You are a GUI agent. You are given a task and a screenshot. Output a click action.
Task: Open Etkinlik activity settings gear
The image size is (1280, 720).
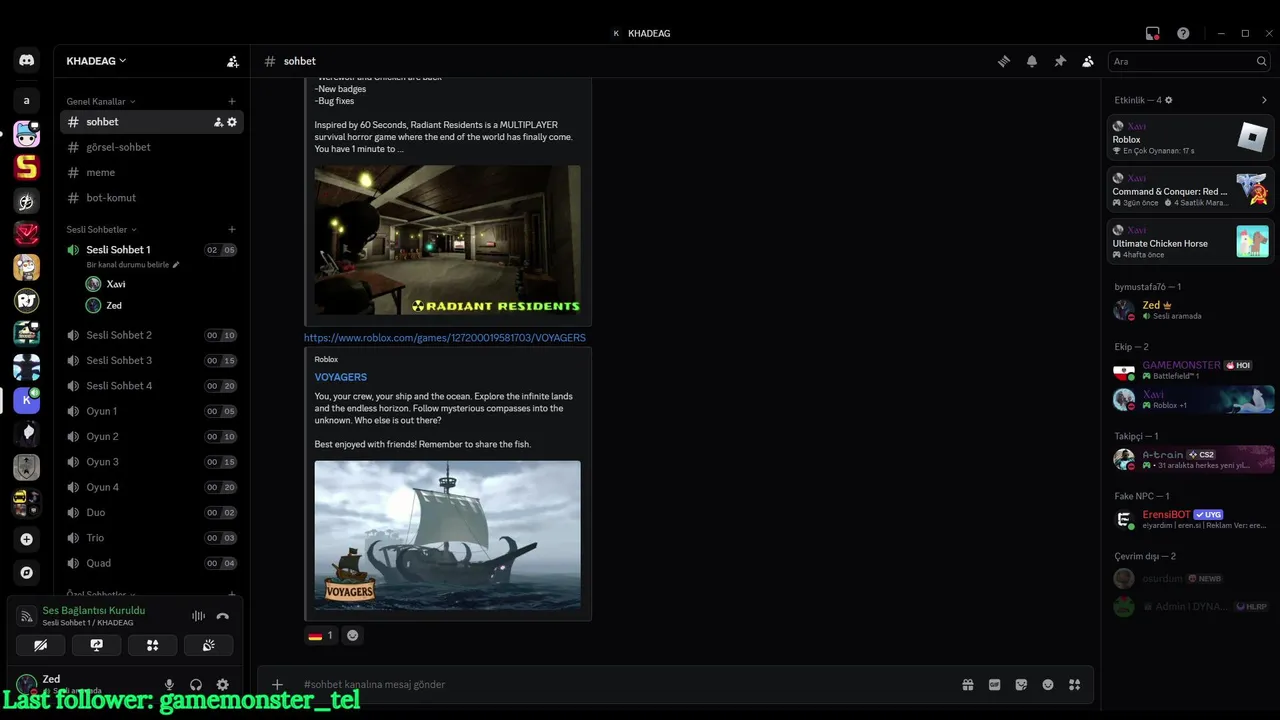[x=1169, y=100]
